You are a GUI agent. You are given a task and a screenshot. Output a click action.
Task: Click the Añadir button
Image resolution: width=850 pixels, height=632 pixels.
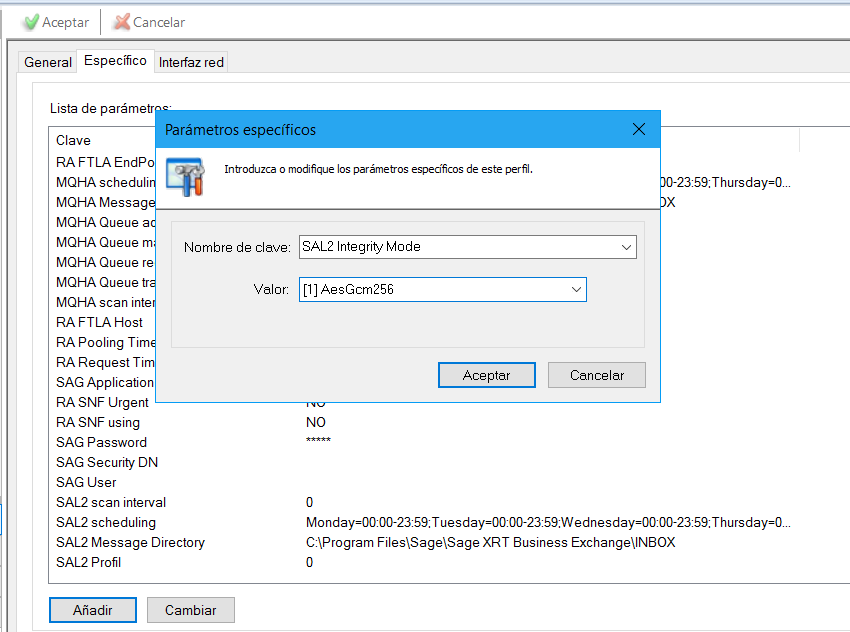click(92, 610)
